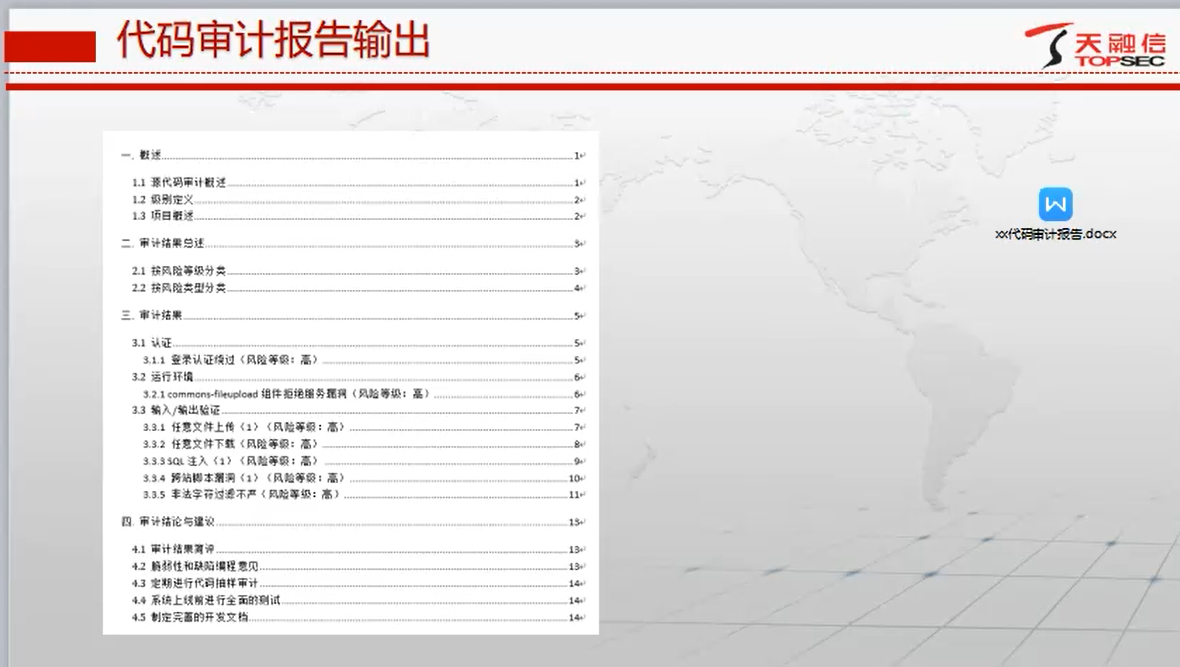The image size is (1180, 667).
Task: Select the 1.2 级别定义 entry
Action: pyautogui.click(x=165, y=199)
